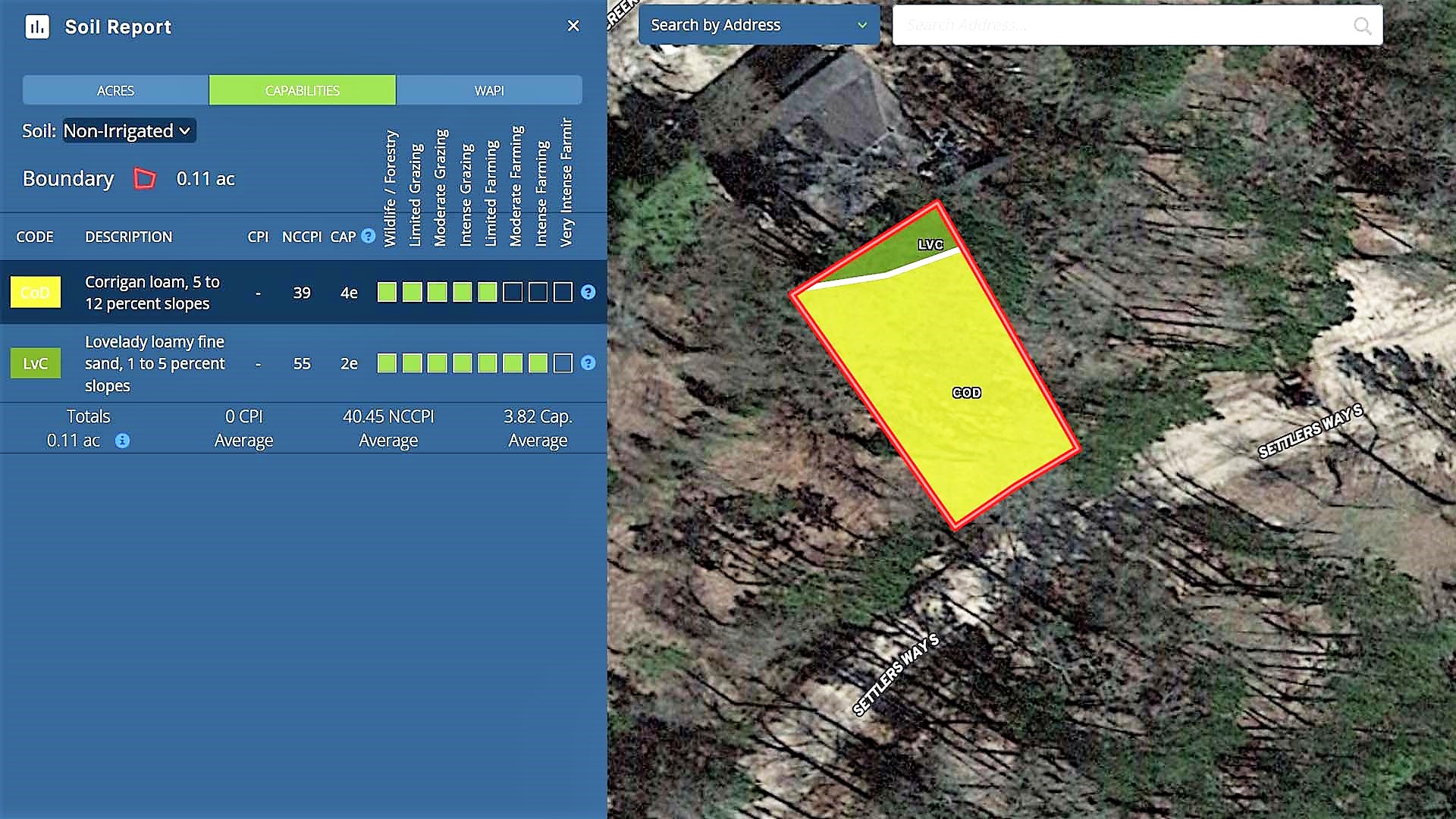Click the CAP column help icon
This screenshot has width=1456, height=819.
tap(369, 236)
